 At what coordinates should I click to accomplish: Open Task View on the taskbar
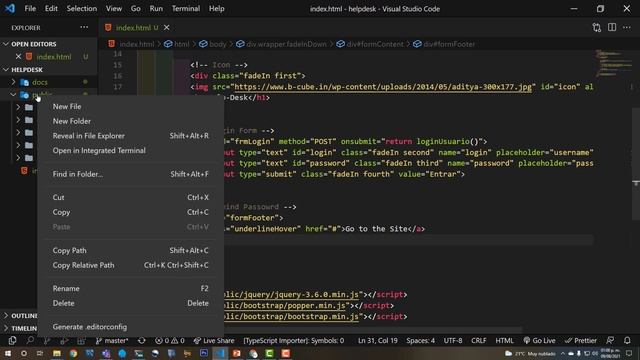pos(40,353)
